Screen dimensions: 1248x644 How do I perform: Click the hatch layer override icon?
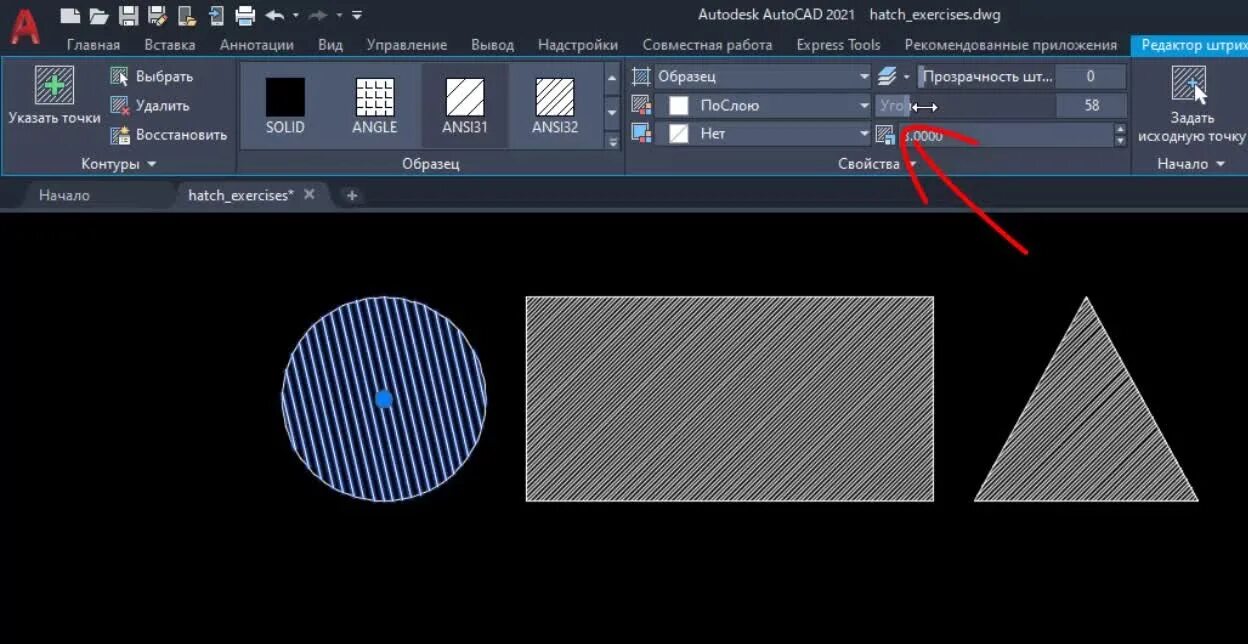887,77
